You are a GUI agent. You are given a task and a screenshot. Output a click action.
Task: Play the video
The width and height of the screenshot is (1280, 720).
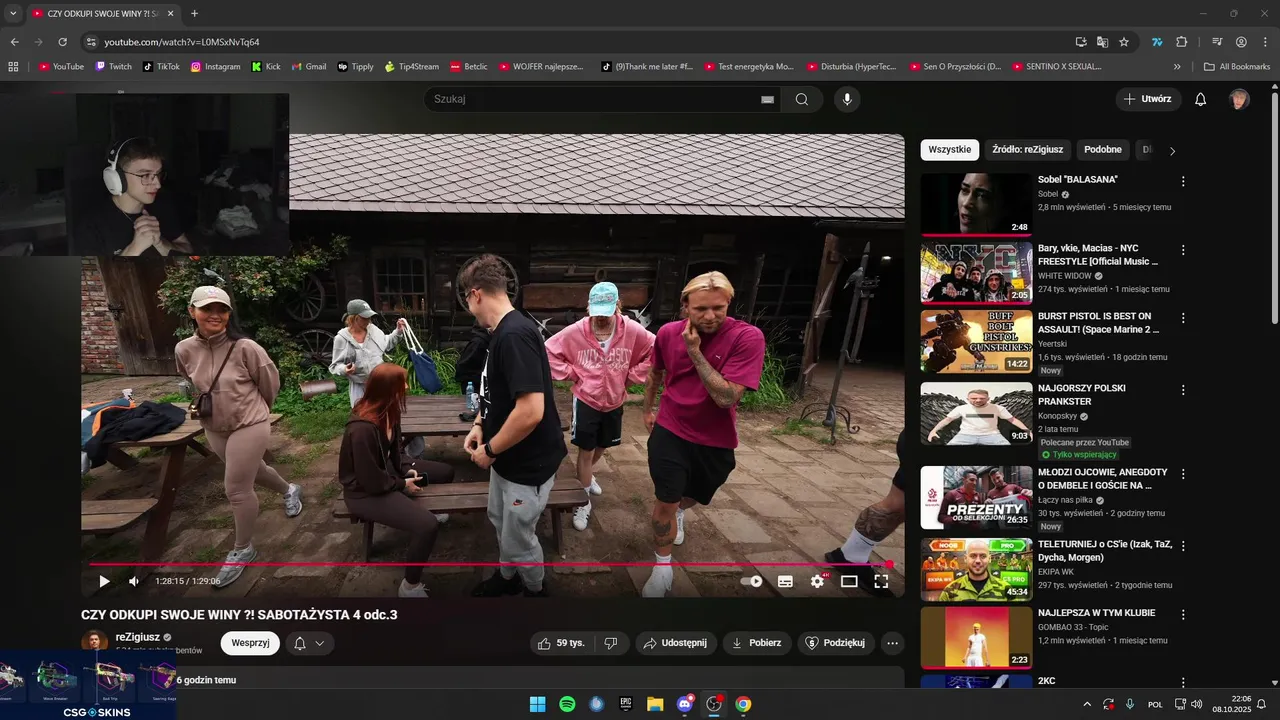coord(104,581)
